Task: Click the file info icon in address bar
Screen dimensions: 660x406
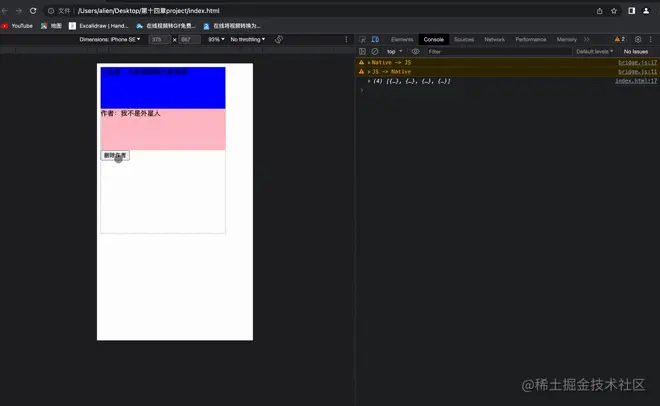Action: coord(51,11)
